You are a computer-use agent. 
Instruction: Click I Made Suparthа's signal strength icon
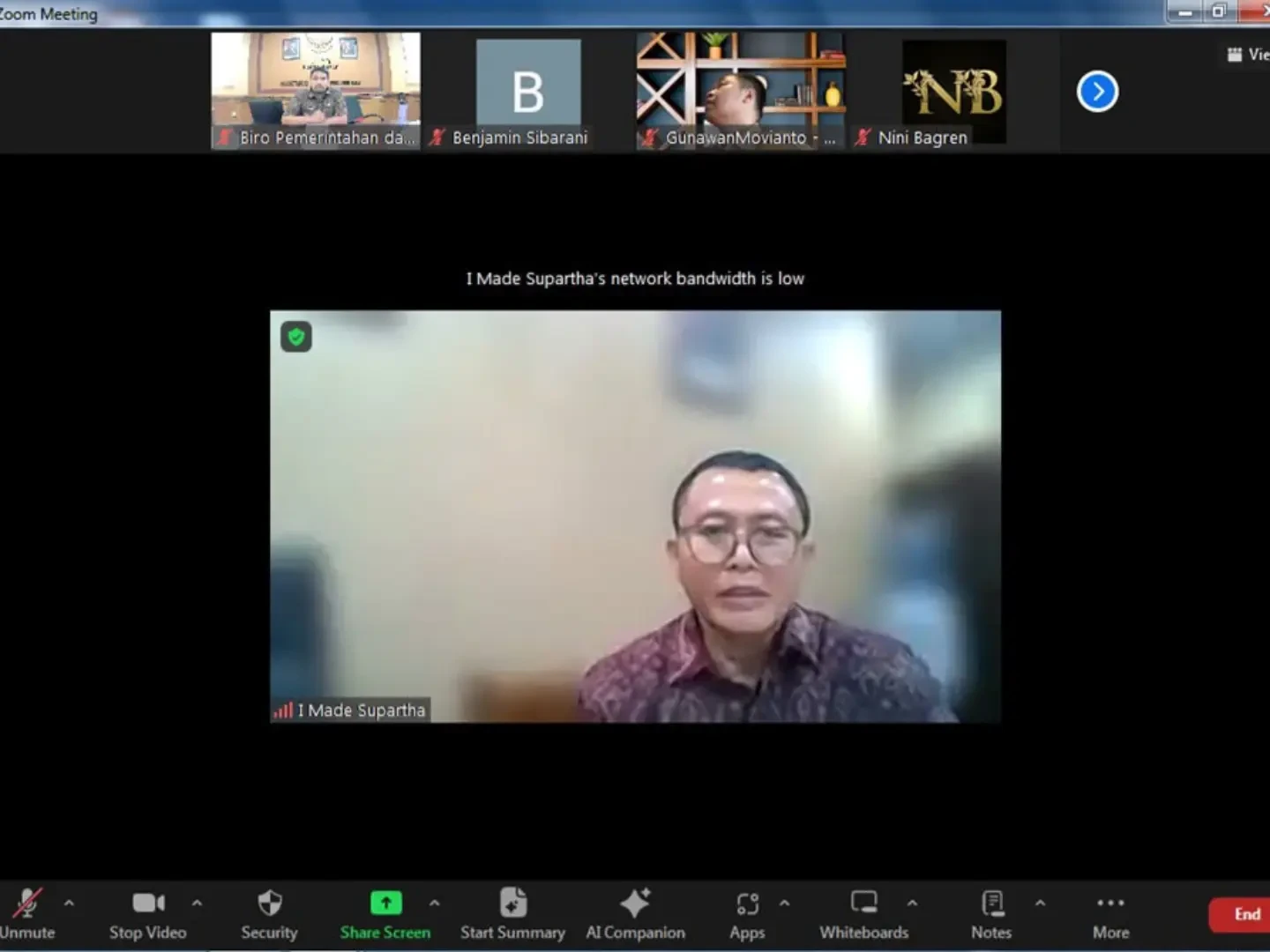pos(282,710)
